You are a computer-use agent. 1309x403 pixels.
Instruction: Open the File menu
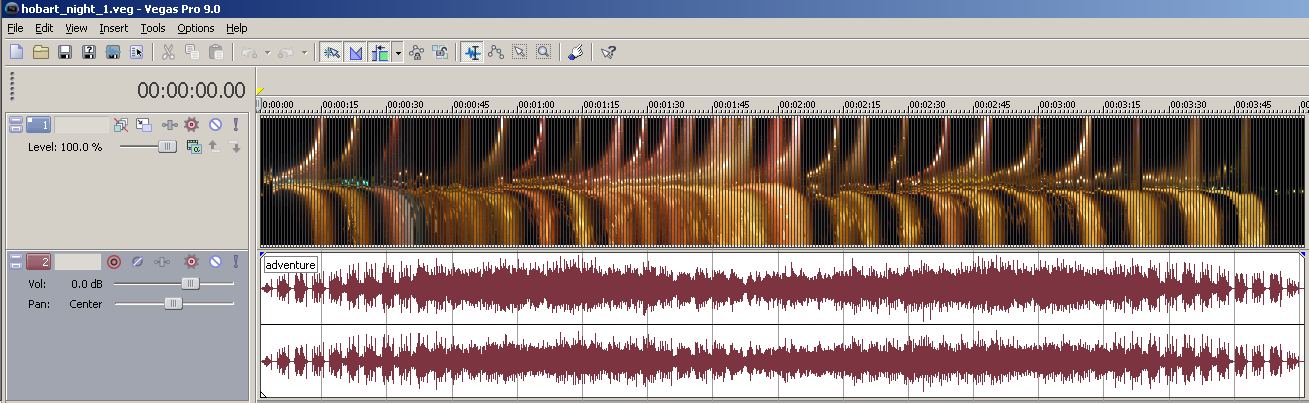[15, 28]
